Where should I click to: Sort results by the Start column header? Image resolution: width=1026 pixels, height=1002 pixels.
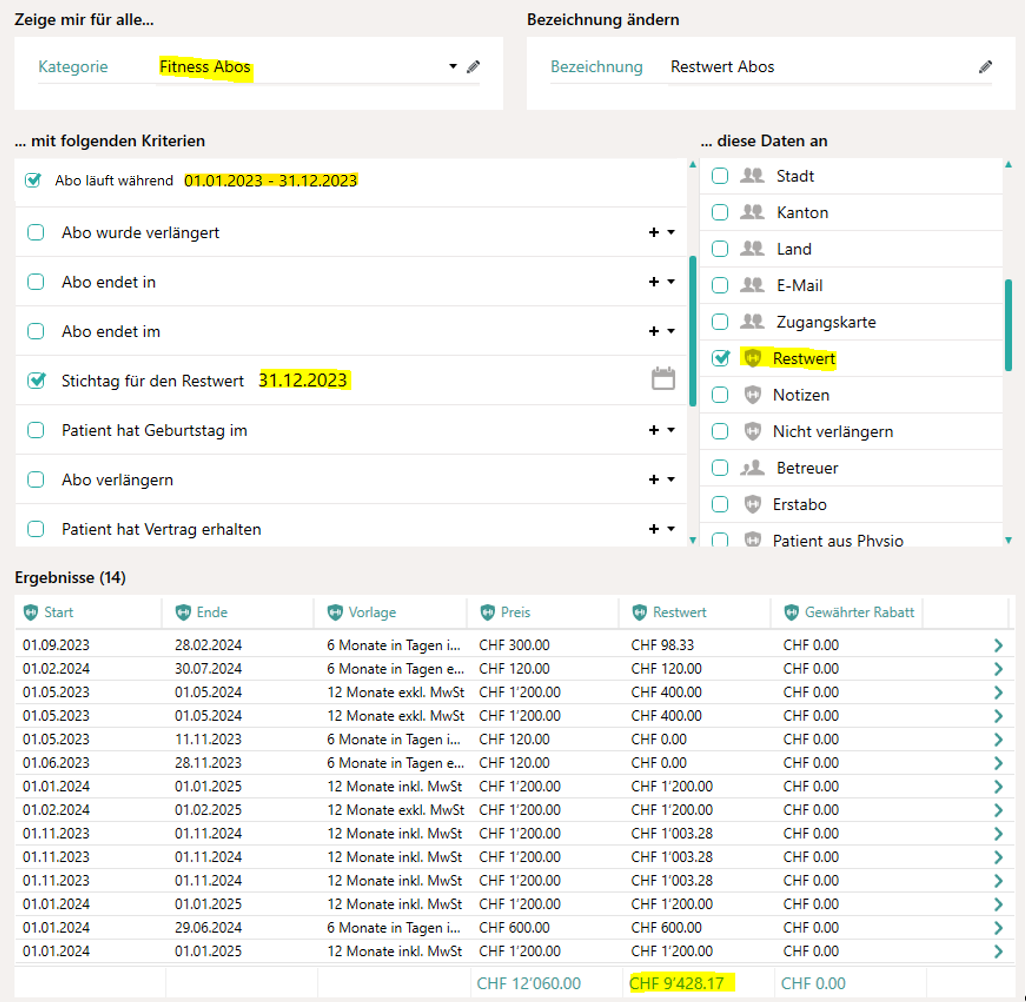pyautogui.click(x=58, y=612)
